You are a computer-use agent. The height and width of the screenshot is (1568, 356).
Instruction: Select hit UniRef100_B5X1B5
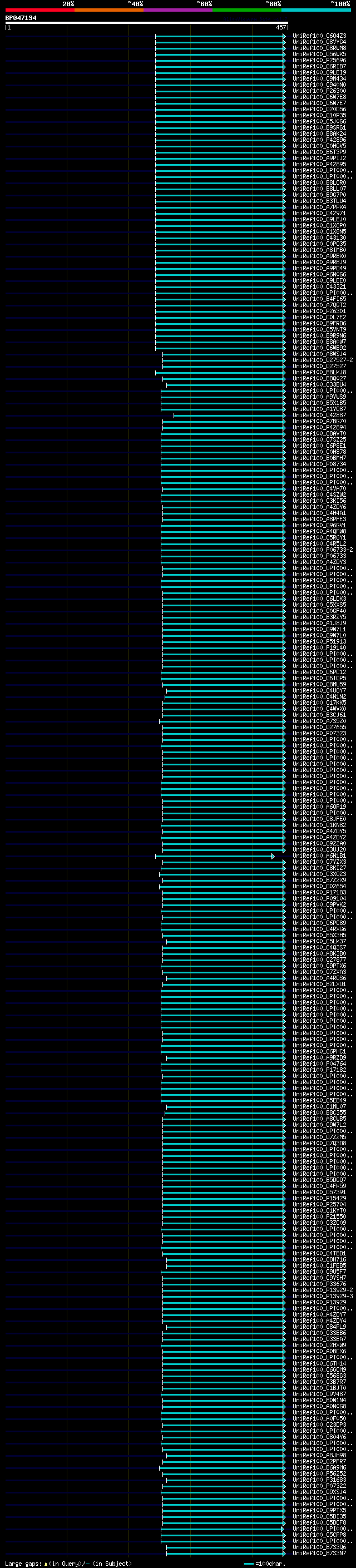pos(319,402)
